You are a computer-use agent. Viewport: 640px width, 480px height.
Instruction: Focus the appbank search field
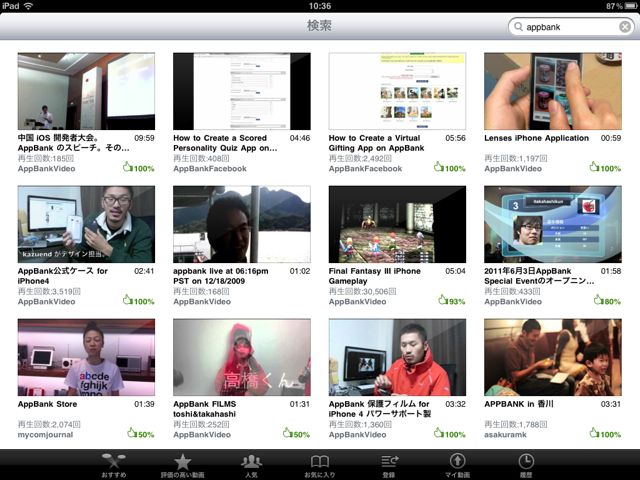(x=571, y=27)
